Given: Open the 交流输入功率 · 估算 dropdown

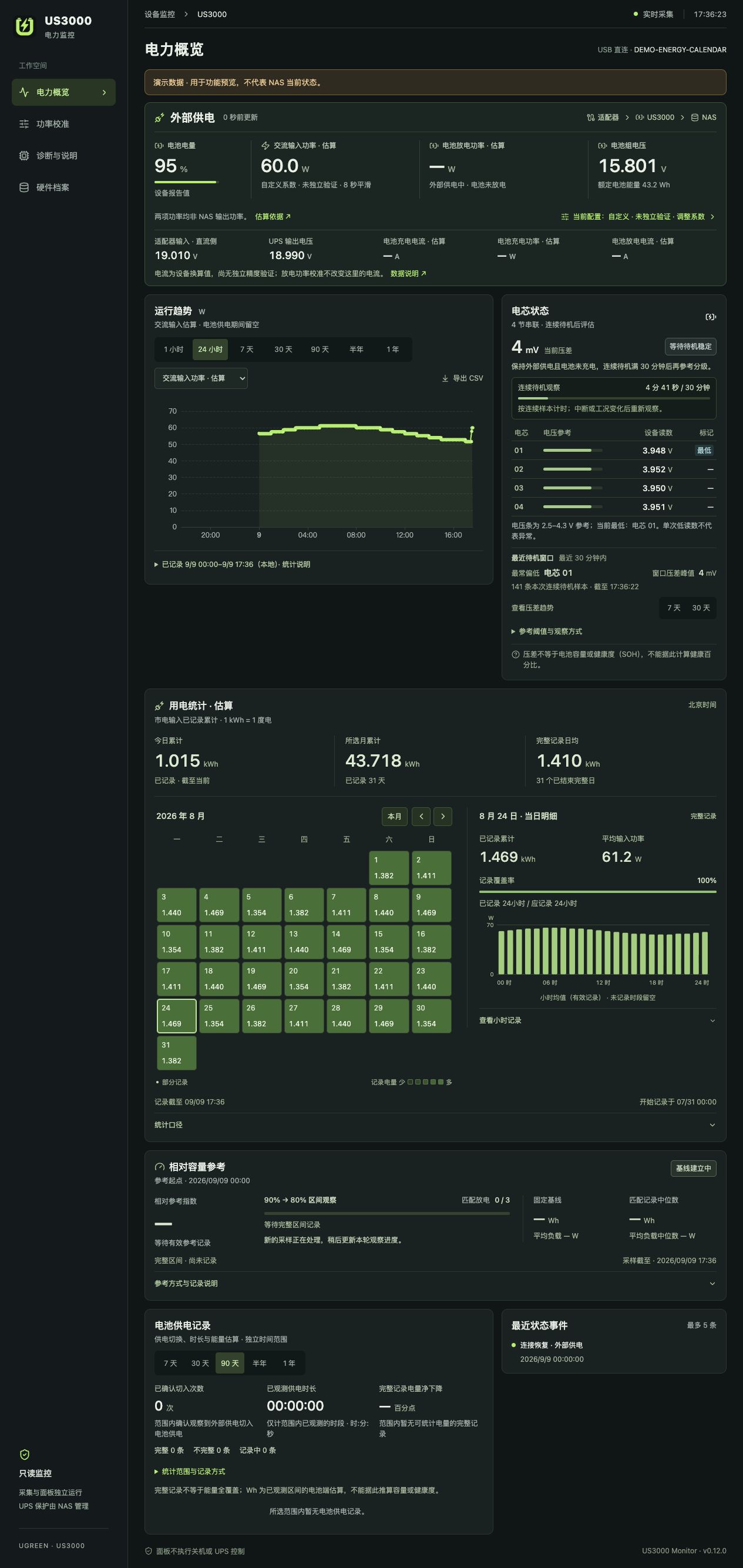Looking at the screenshot, I should [201, 378].
